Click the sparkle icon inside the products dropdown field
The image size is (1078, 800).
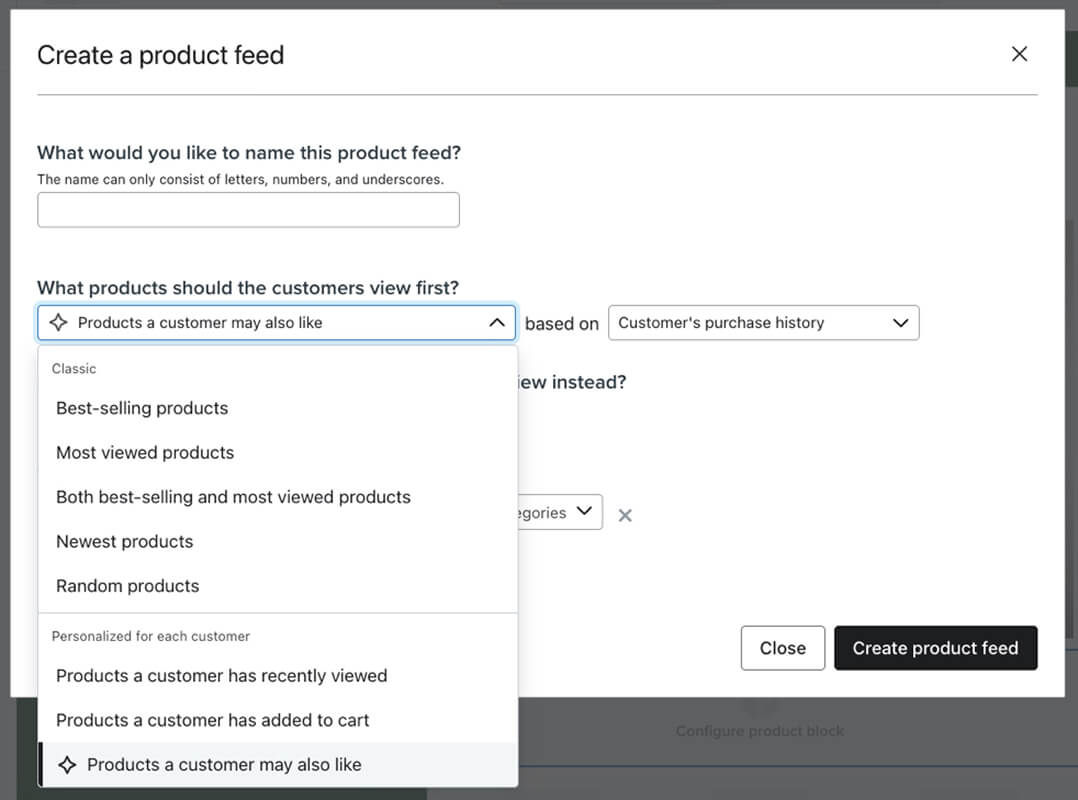(x=58, y=322)
